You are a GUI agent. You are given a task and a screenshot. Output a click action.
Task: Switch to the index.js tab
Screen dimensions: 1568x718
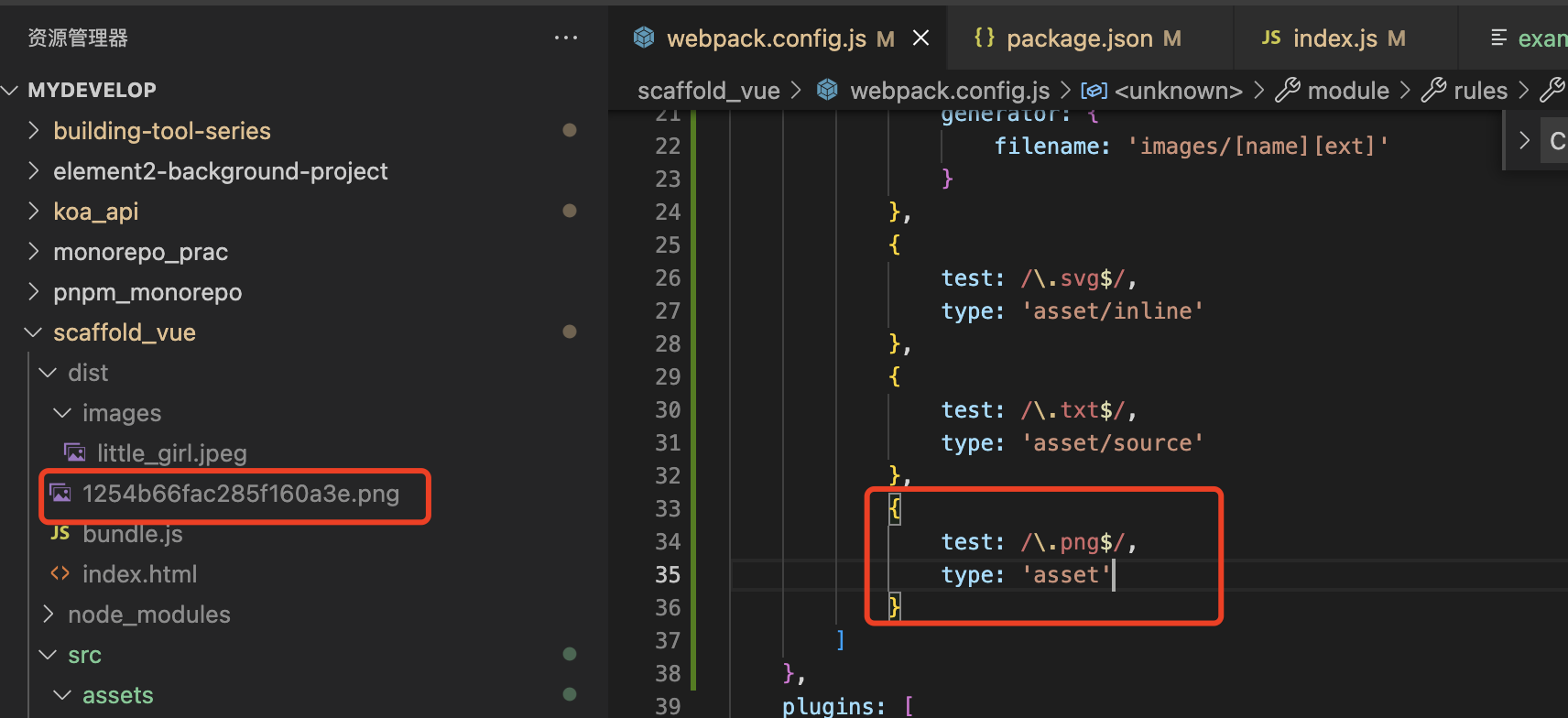(1346, 38)
